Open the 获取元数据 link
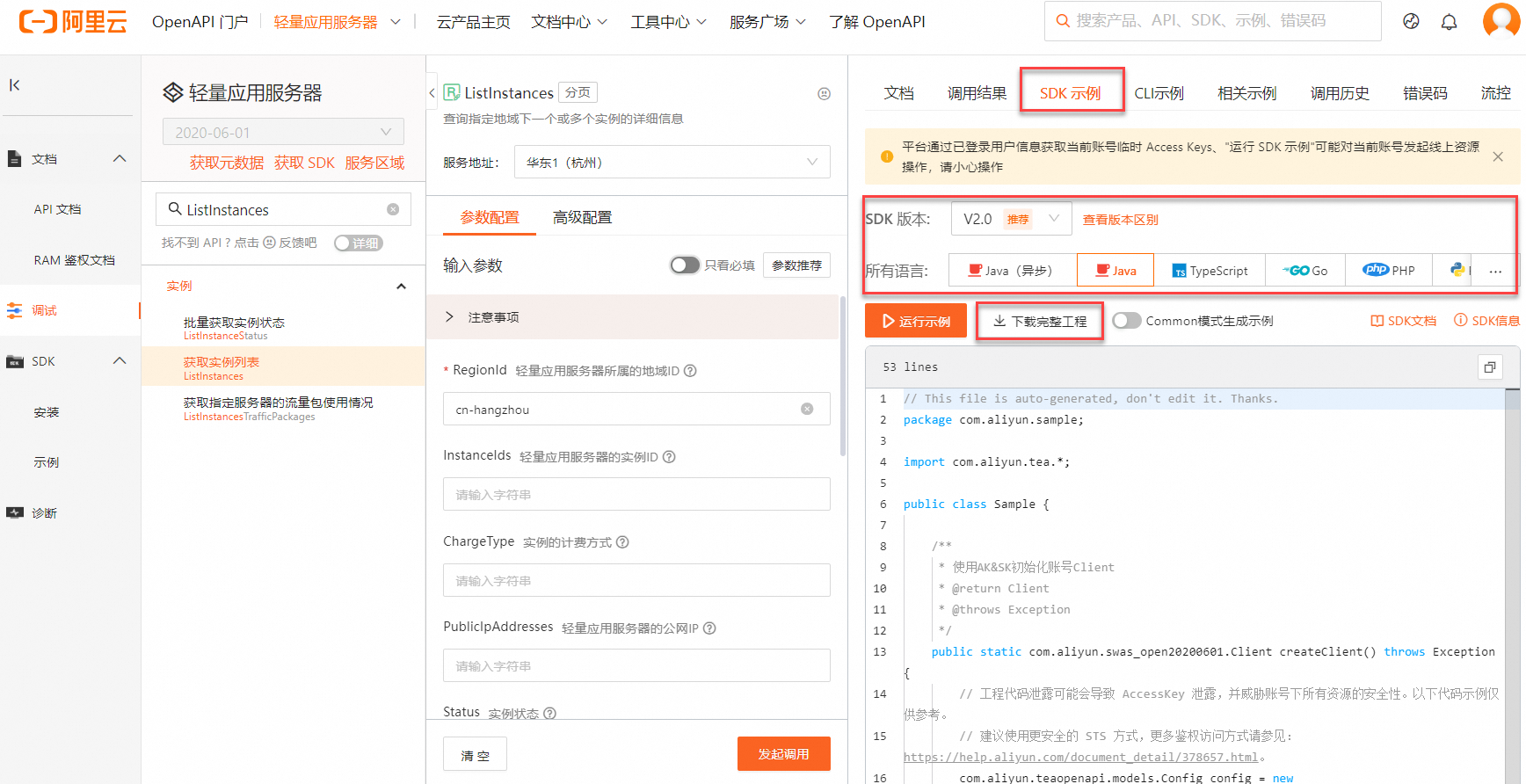The width and height of the screenshot is (1526, 784). click(227, 163)
